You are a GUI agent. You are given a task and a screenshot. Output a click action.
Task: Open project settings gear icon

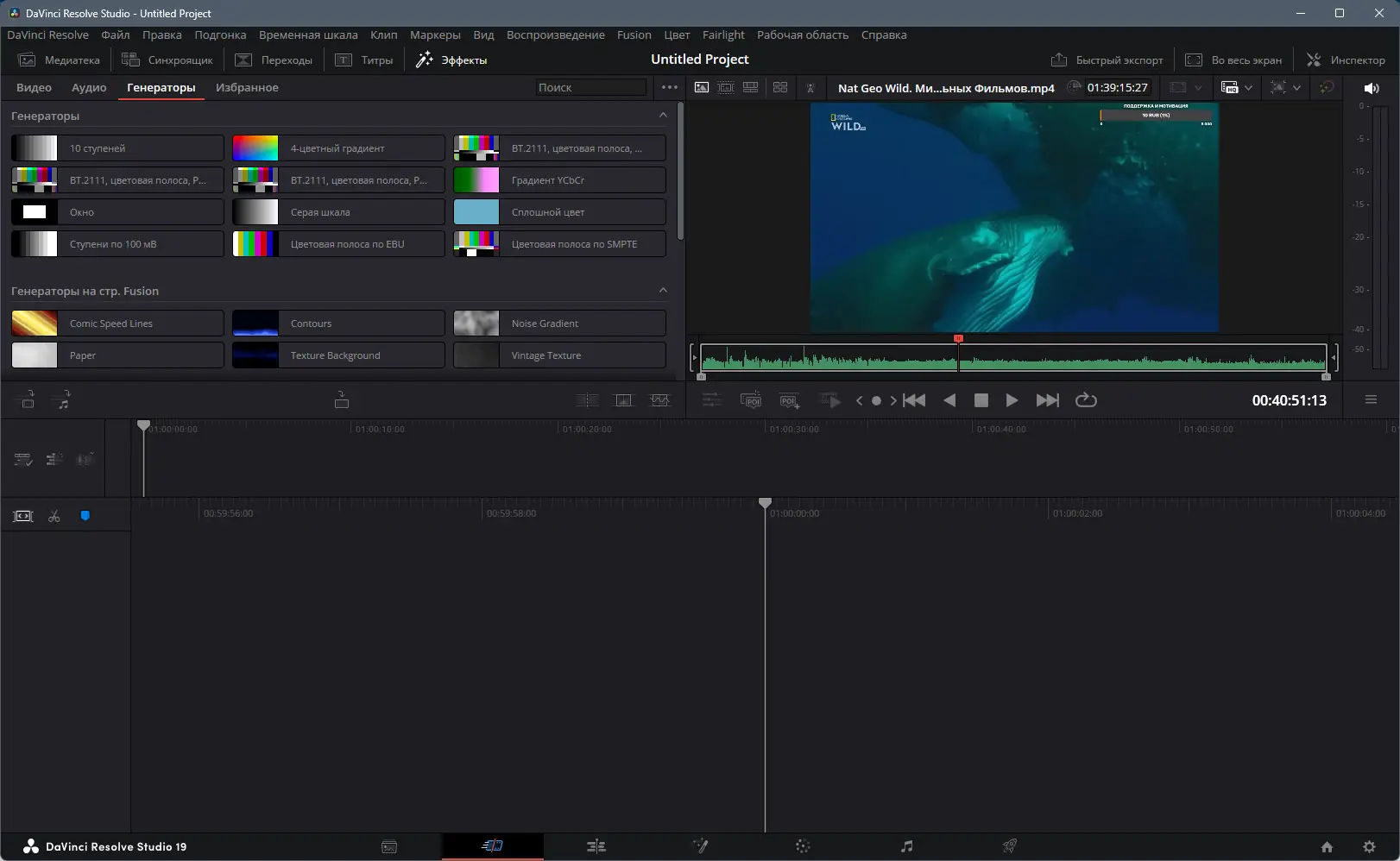tap(1369, 846)
